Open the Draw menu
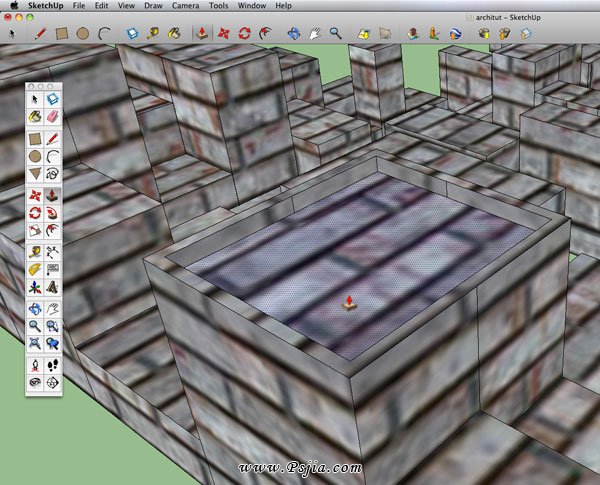The image size is (600, 485). [152, 6]
